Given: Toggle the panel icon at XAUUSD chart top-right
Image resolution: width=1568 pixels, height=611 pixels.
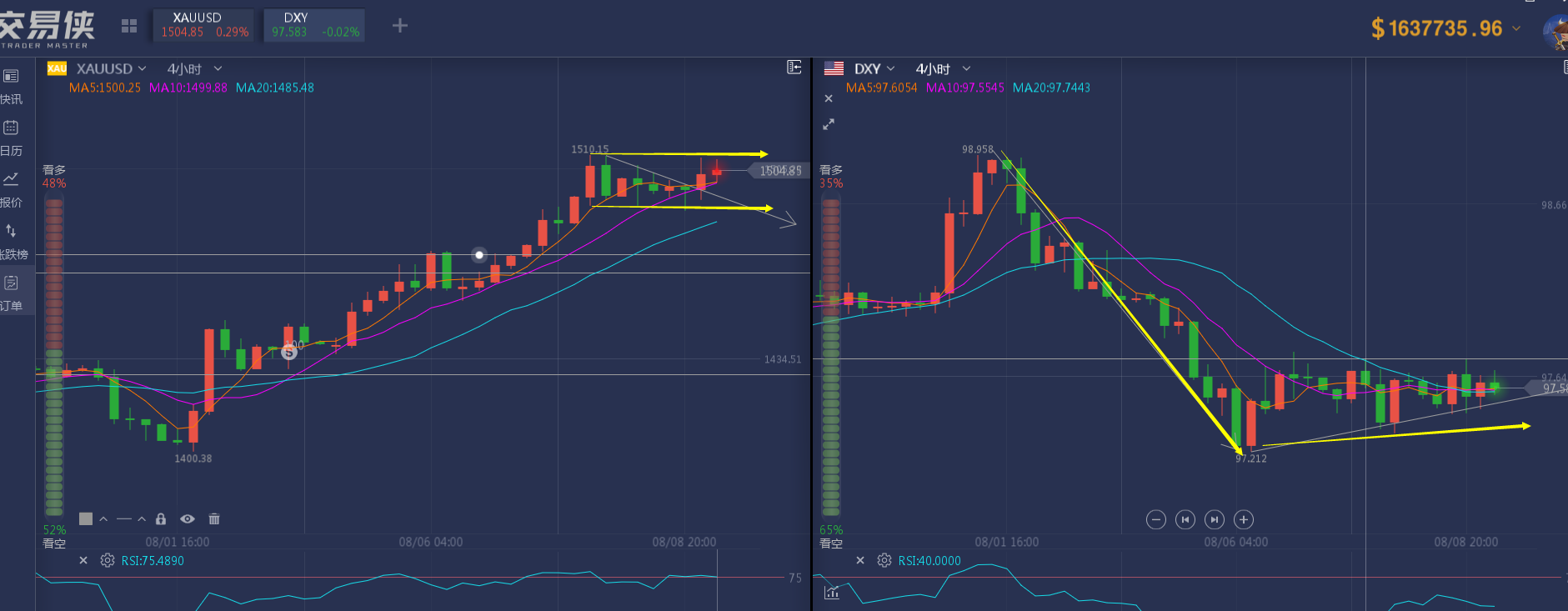Looking at the screenshot, I should (794, 68).
